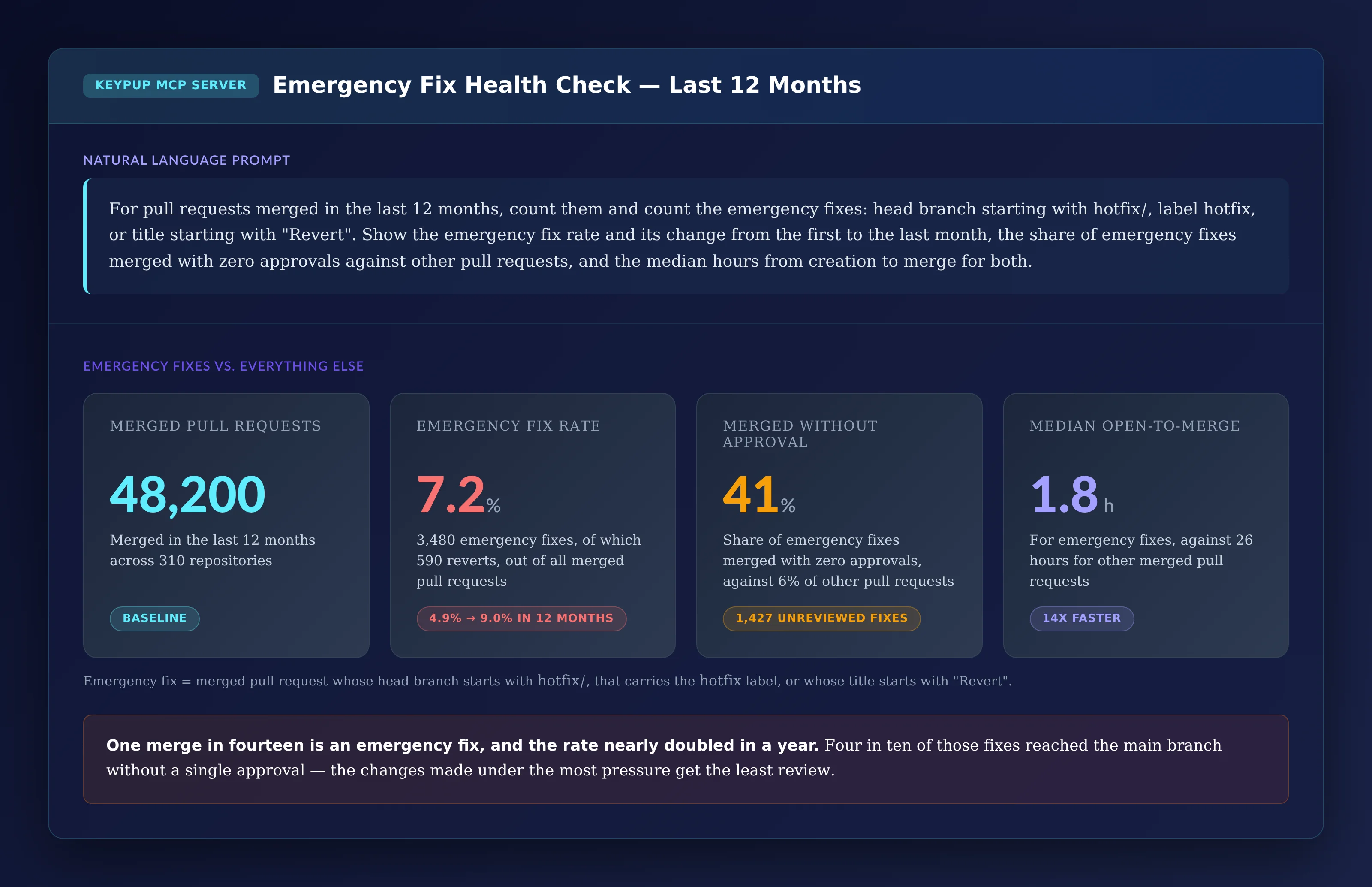Select the EMERGENCY FIXES VS. EVERYTHING ELSE heading
The height and width of the screenshot is (887, 1372).
point(223,366)
